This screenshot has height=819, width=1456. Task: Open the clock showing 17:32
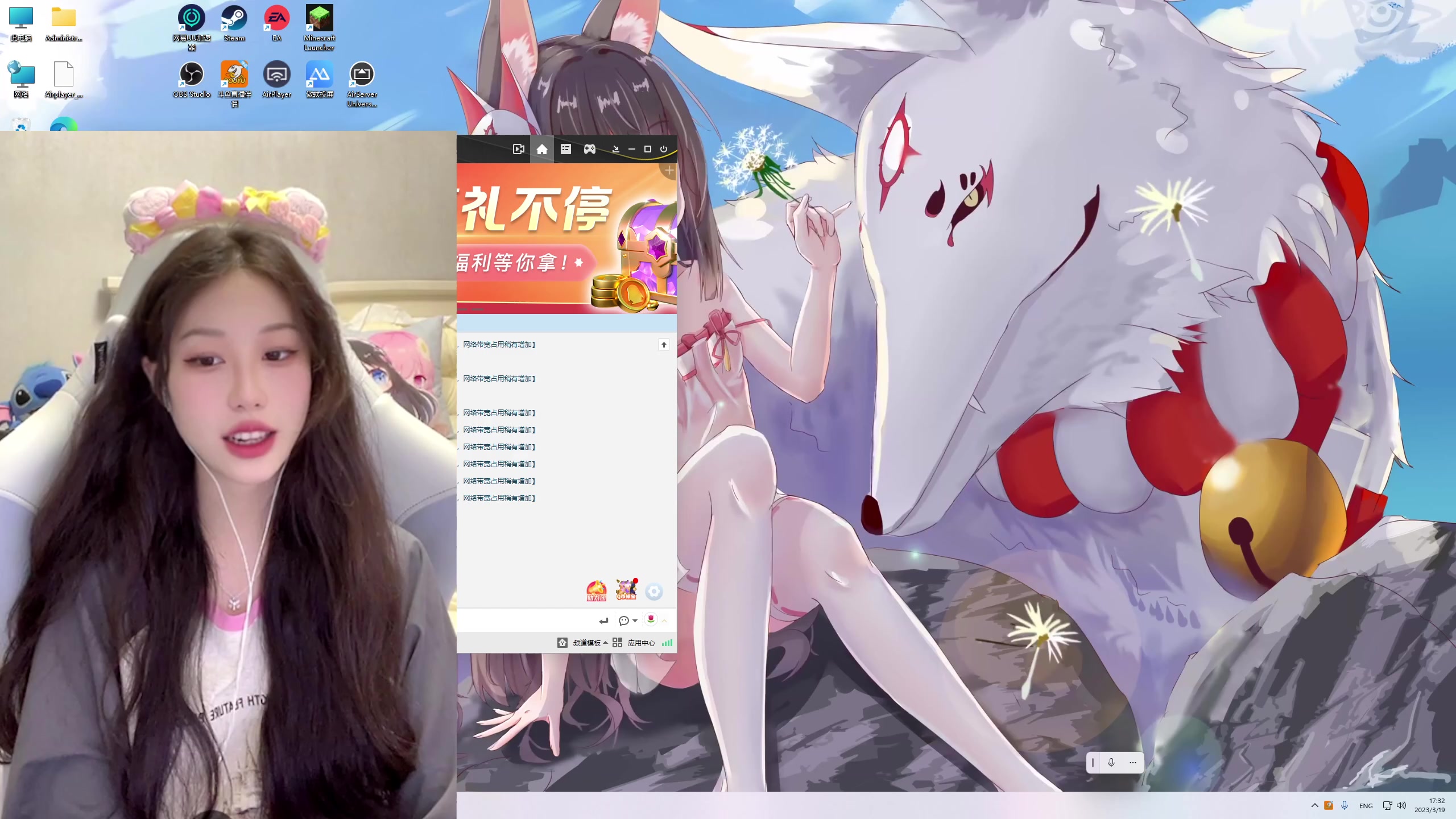(x=1429, y=805)
